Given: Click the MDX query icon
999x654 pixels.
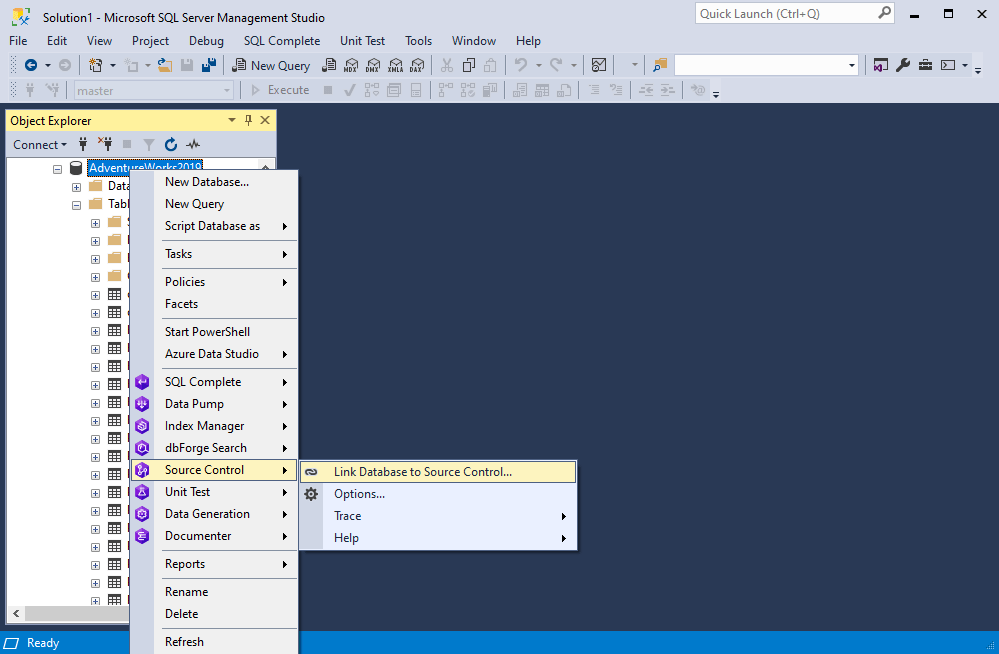Looking at the screenshot, I should (351, 65).
